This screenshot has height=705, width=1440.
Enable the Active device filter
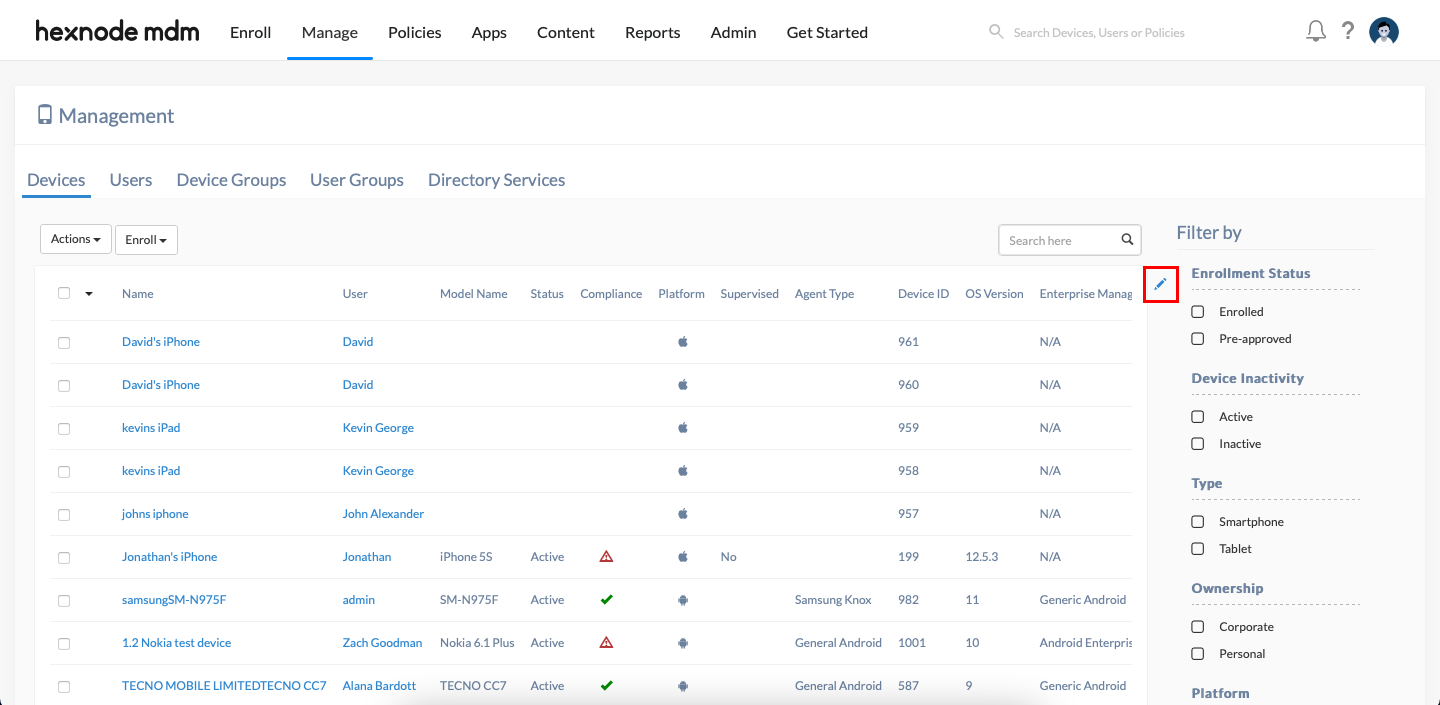coord(1198,417)
